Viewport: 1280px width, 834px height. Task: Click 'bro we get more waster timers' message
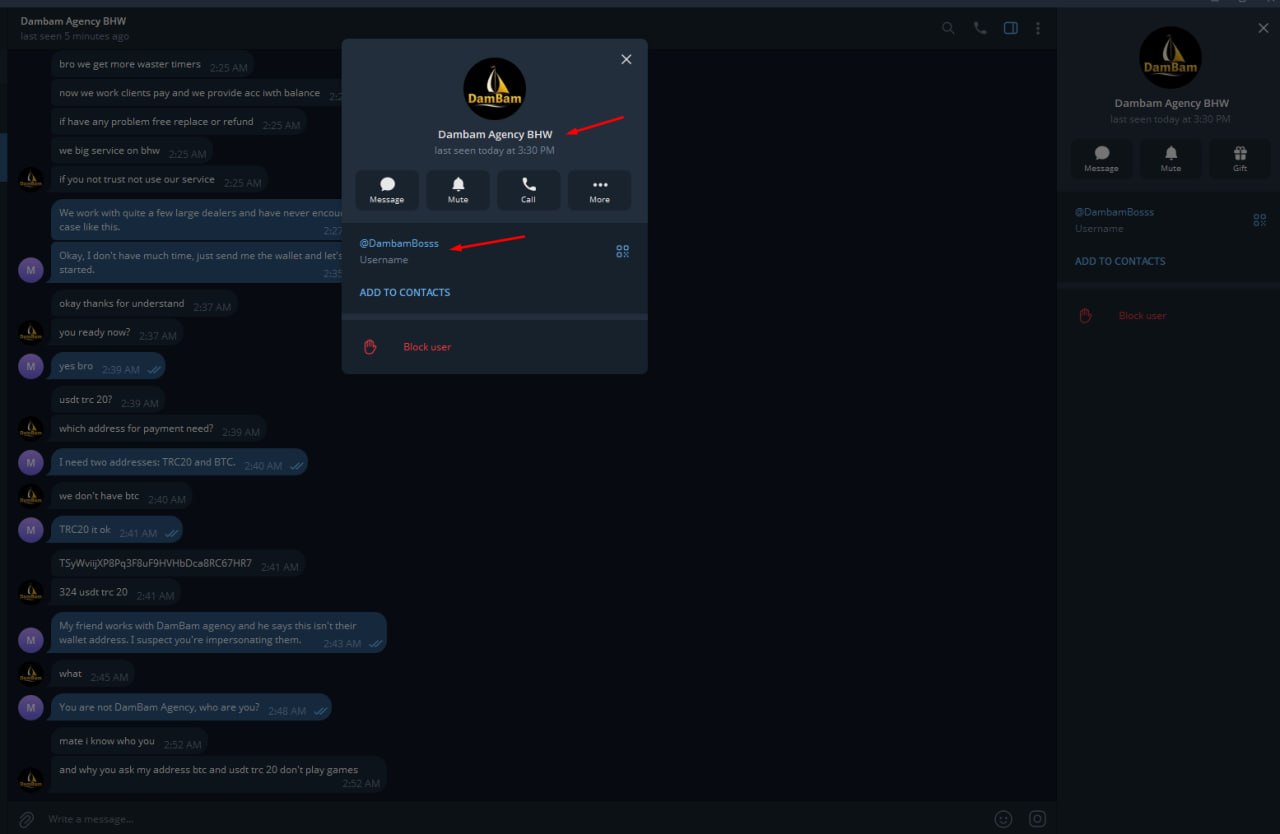click(152, 65)
